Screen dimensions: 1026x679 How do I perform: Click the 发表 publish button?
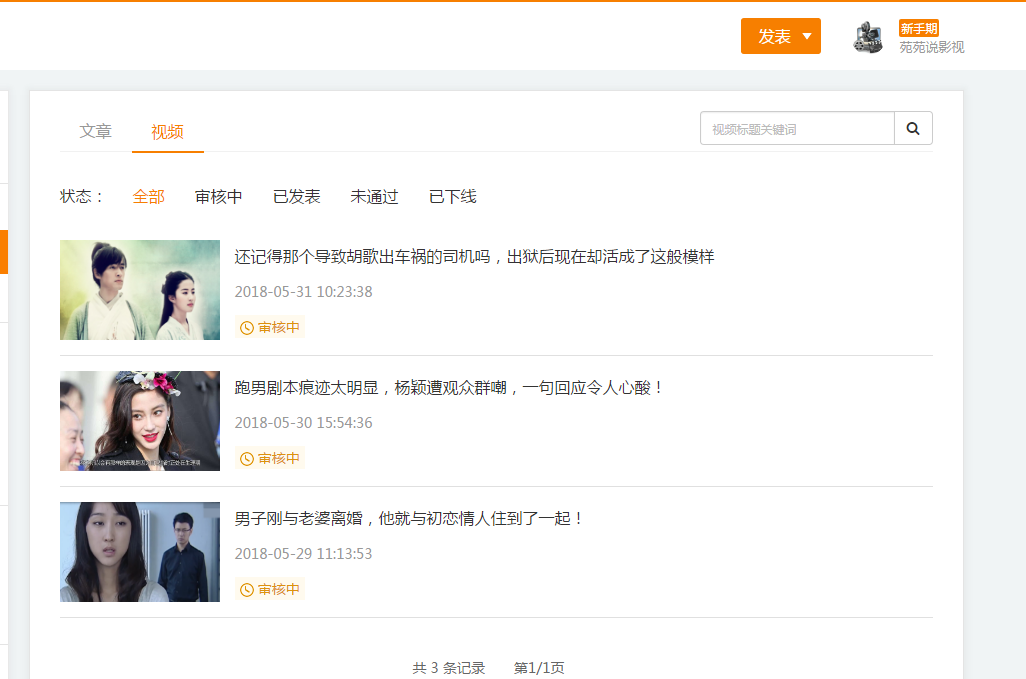click(770, 35)
